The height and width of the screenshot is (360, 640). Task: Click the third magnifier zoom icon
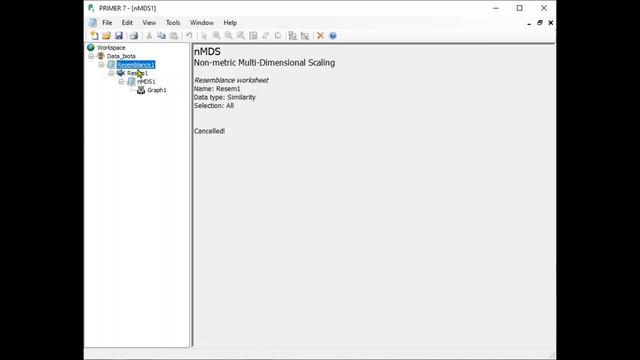[x=241, y=36]
